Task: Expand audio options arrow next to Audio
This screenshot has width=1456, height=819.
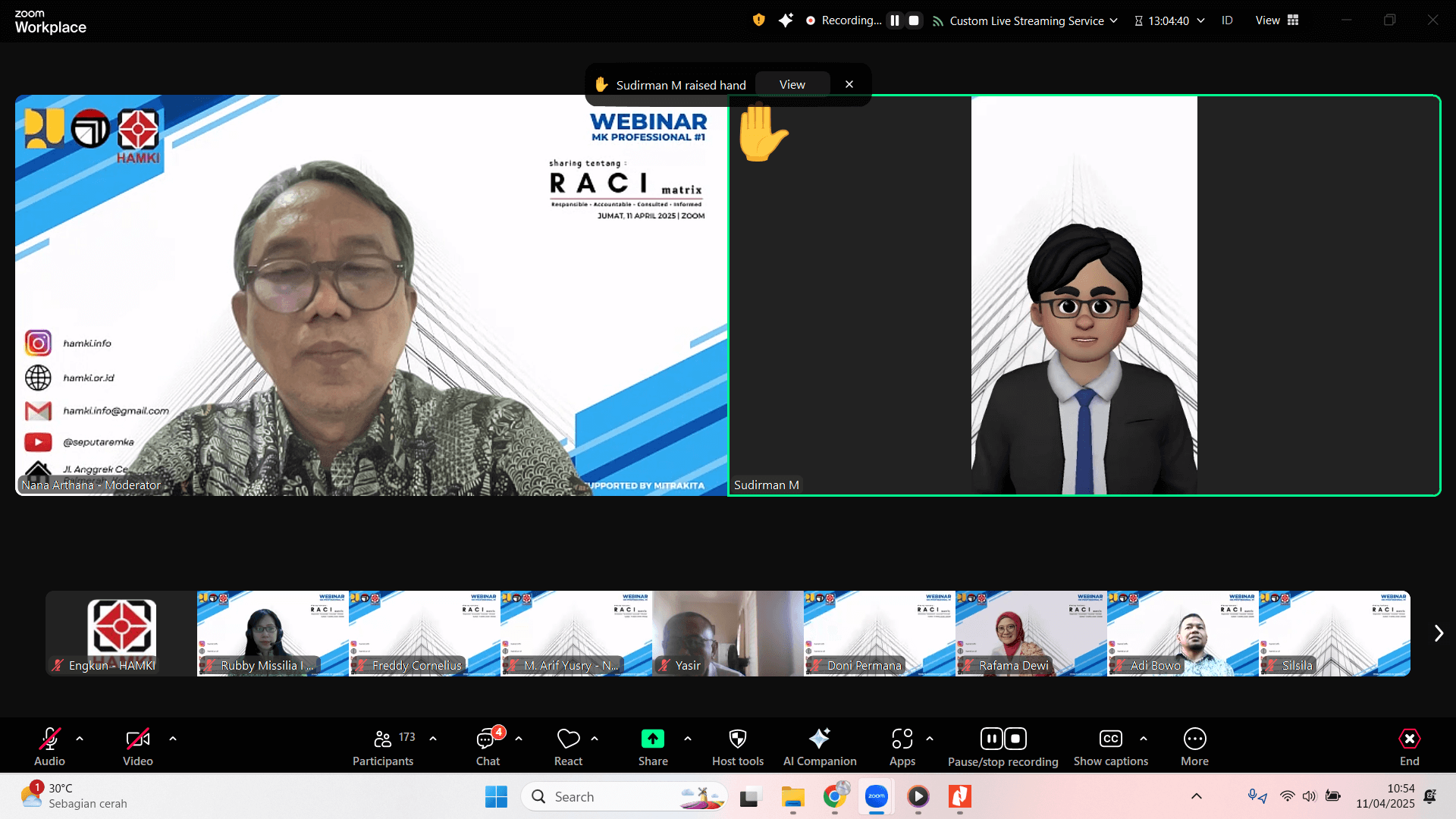Action: 80,738
